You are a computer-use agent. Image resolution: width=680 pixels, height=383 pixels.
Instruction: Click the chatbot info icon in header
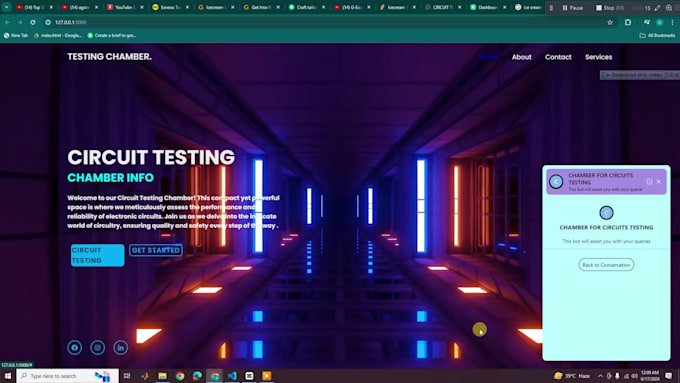[x=649, y=182]
